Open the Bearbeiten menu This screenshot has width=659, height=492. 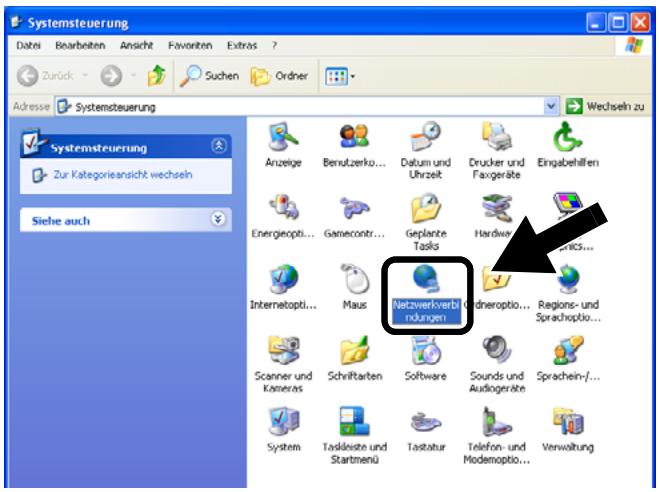[x=80, y=45]
